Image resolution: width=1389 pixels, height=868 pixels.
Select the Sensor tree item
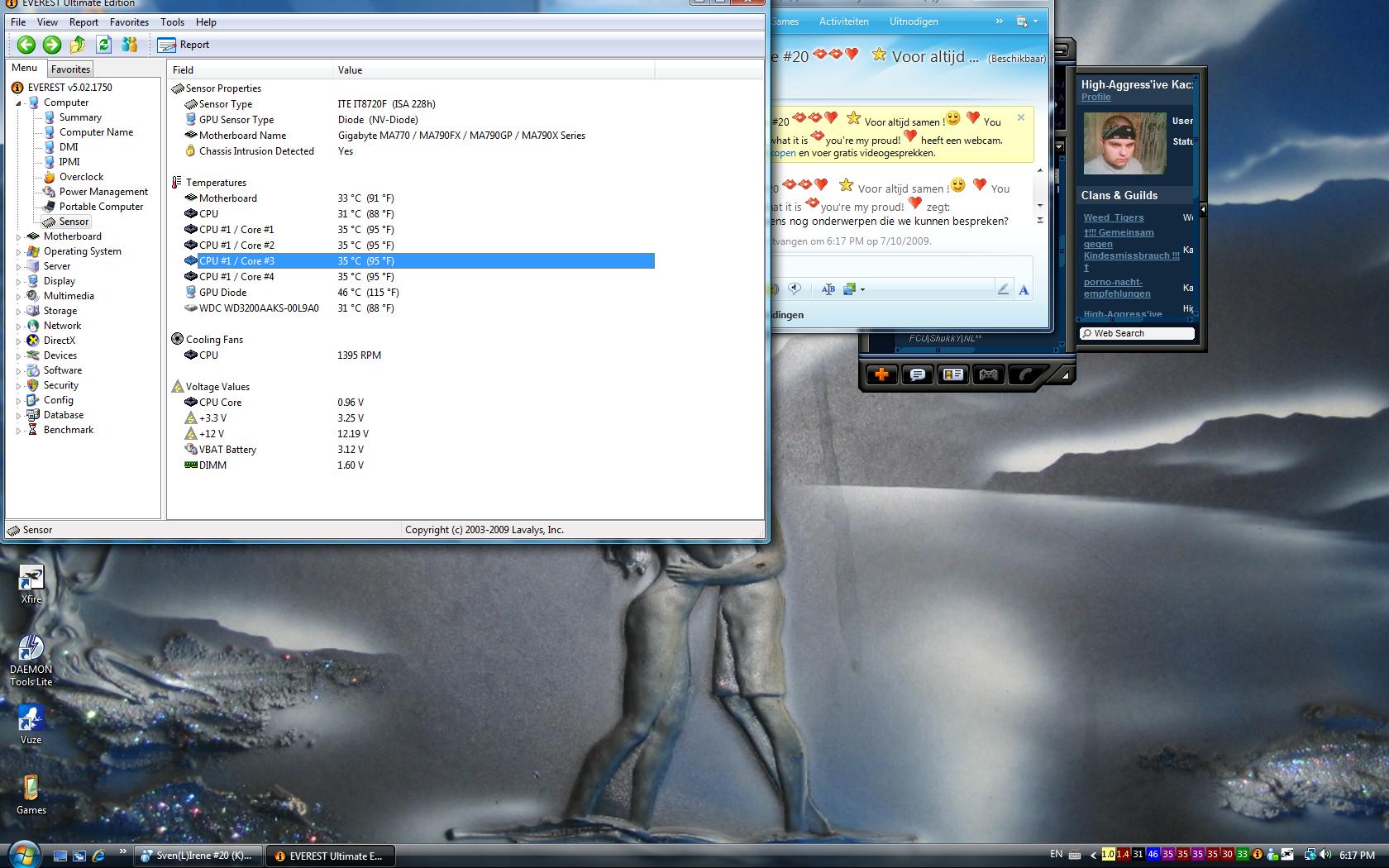74,222
